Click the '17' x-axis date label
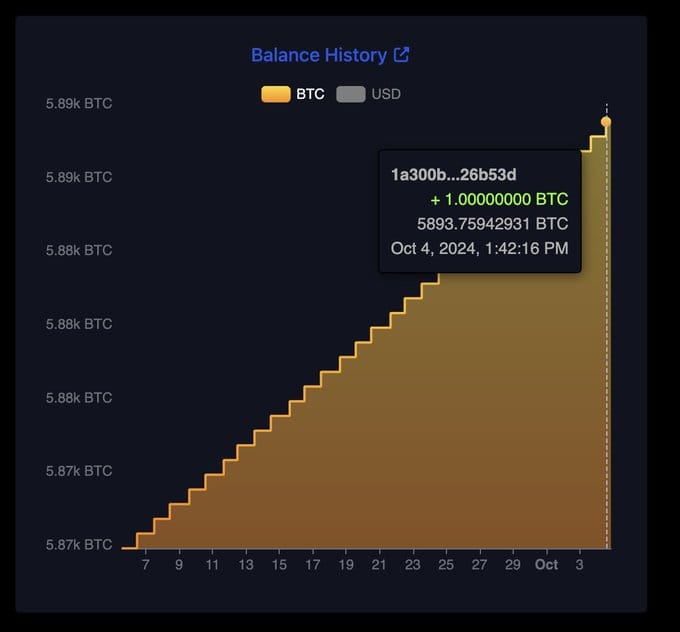 point(313,564)
